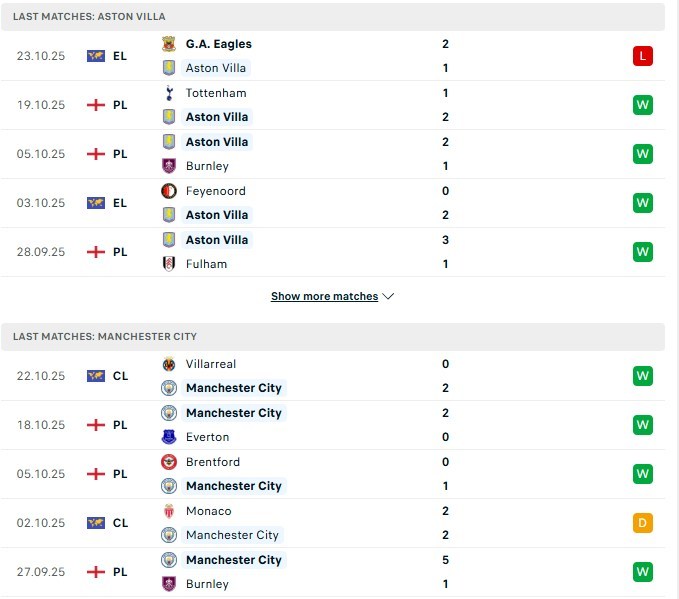Click the Everton club crest icon
This screenshot has width=679, height=599.
point(168,437)
